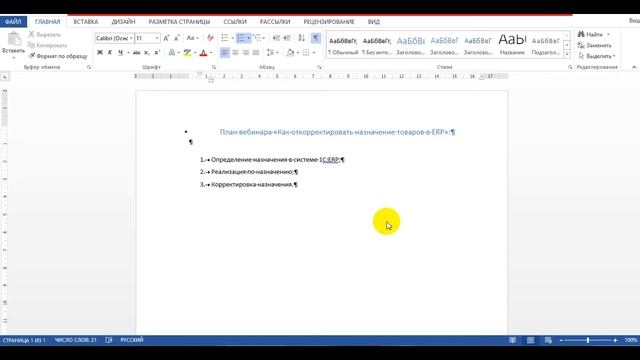Click the proofing book icon in status bar
The image size is (640, 360).
[109, 340]
